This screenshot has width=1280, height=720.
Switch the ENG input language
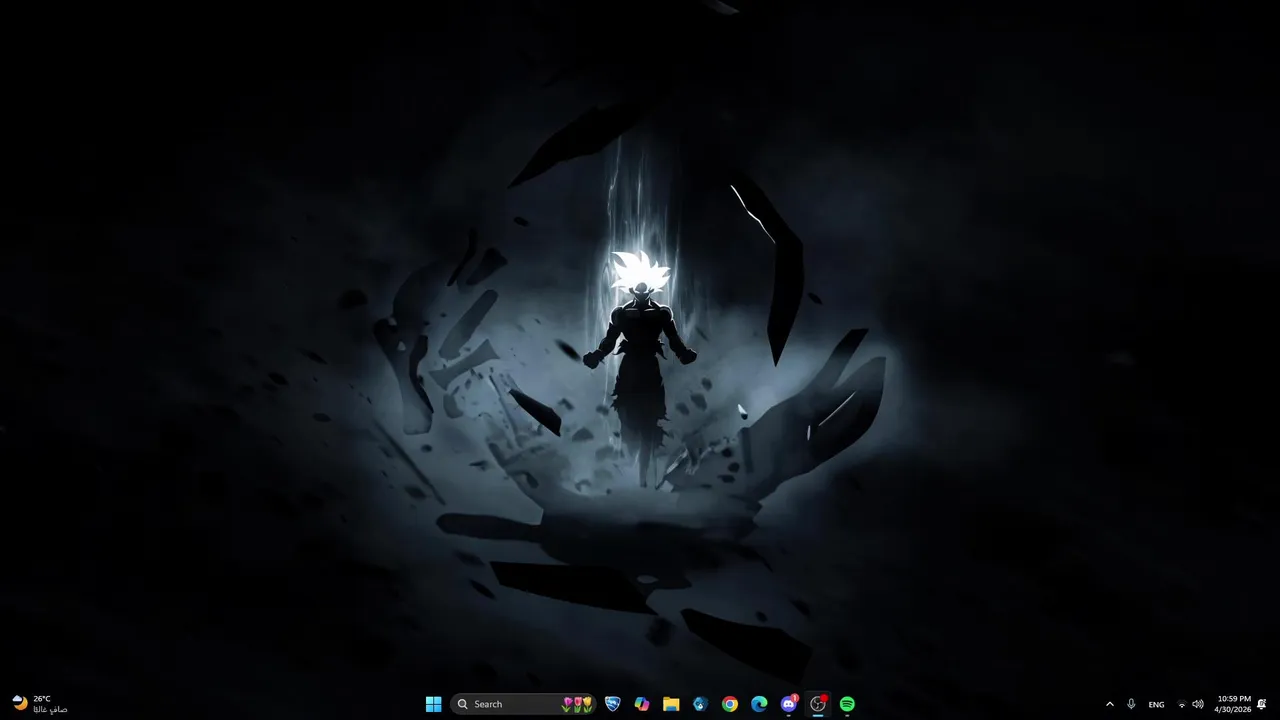(1156, 704)
